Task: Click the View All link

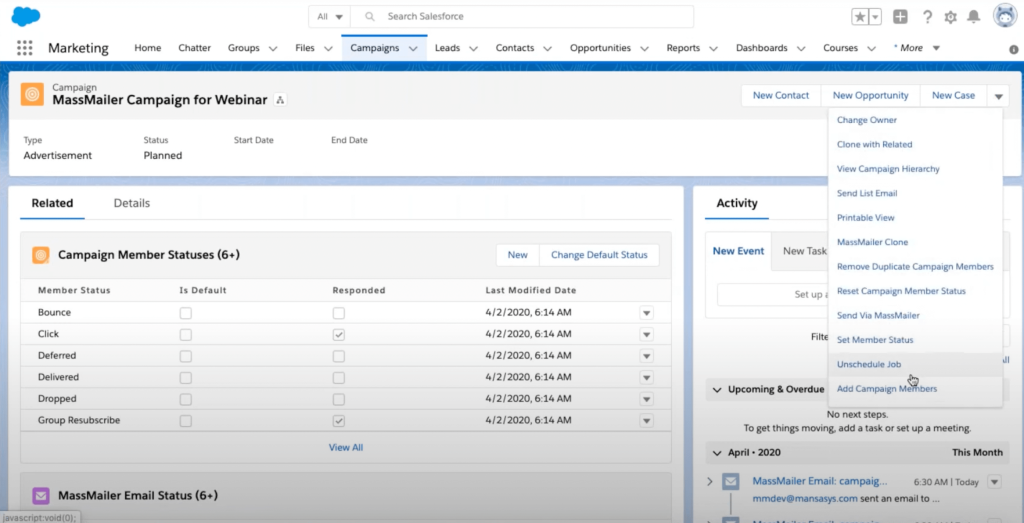Action: click(346, 447)
